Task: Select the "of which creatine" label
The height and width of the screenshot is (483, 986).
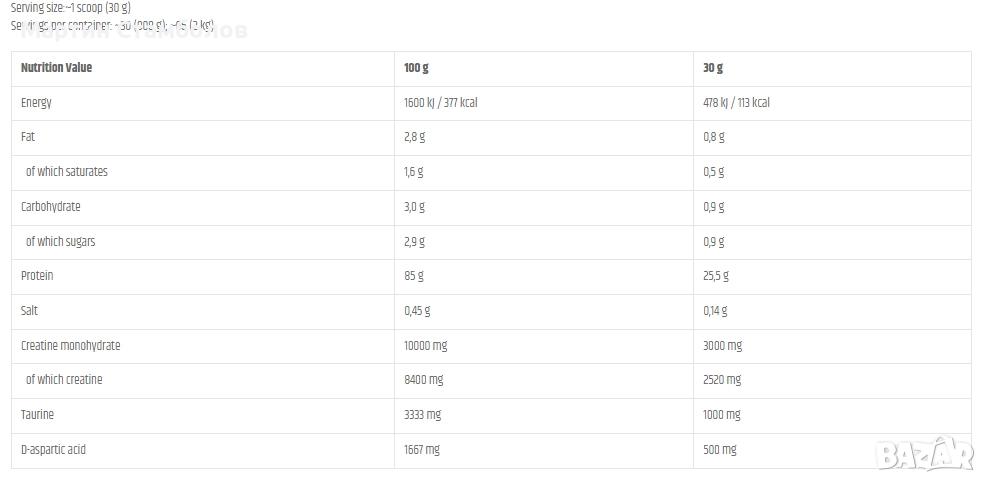Action: tap(64, 380)
